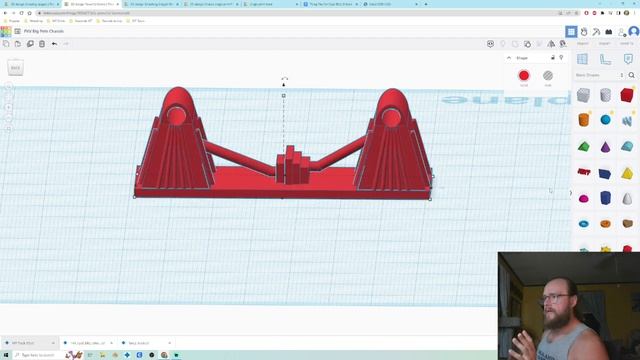640x360 pixels.
Task: Click the Home view button
Action: click(9, 87)
